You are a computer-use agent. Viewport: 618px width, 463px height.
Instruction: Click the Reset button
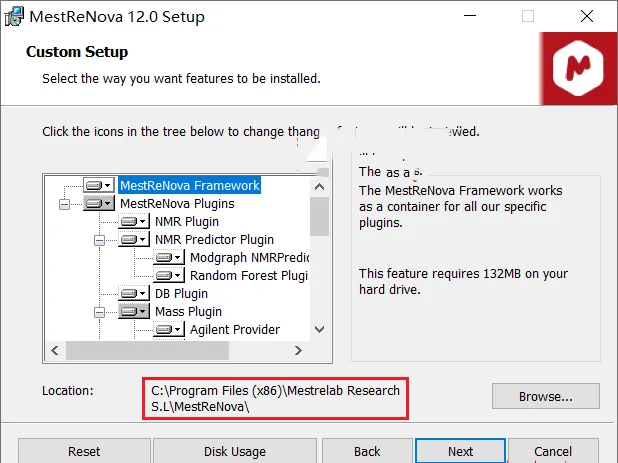point(84,451)
